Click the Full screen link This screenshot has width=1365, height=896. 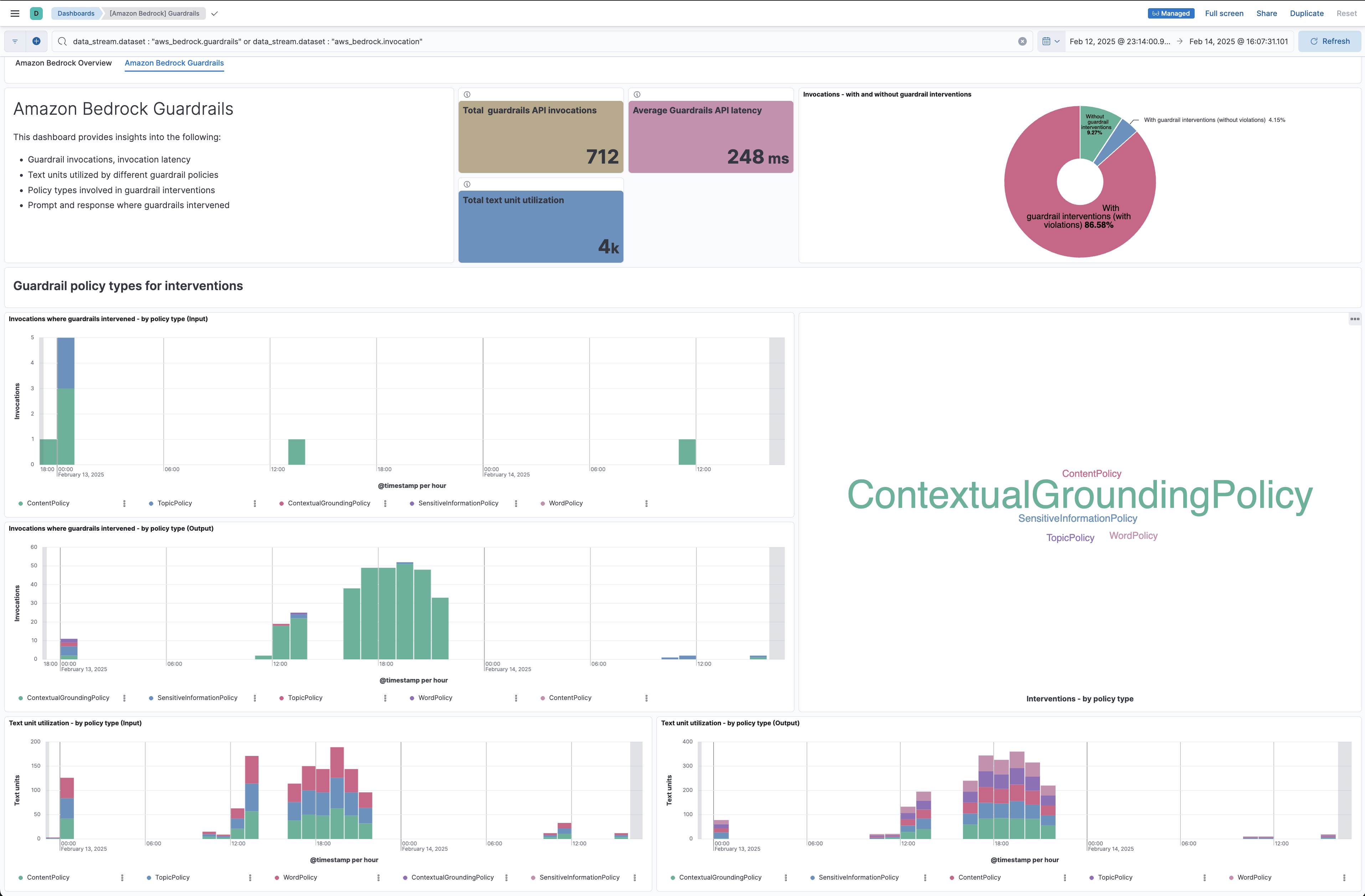pos(1224,13)
